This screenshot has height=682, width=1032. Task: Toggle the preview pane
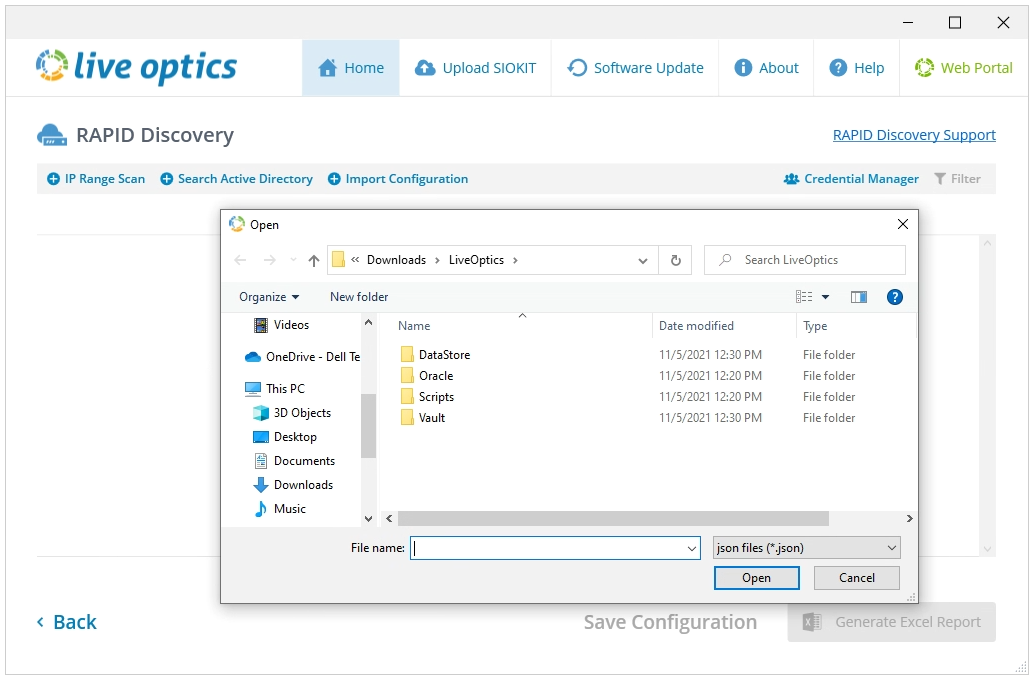[859, 297]
